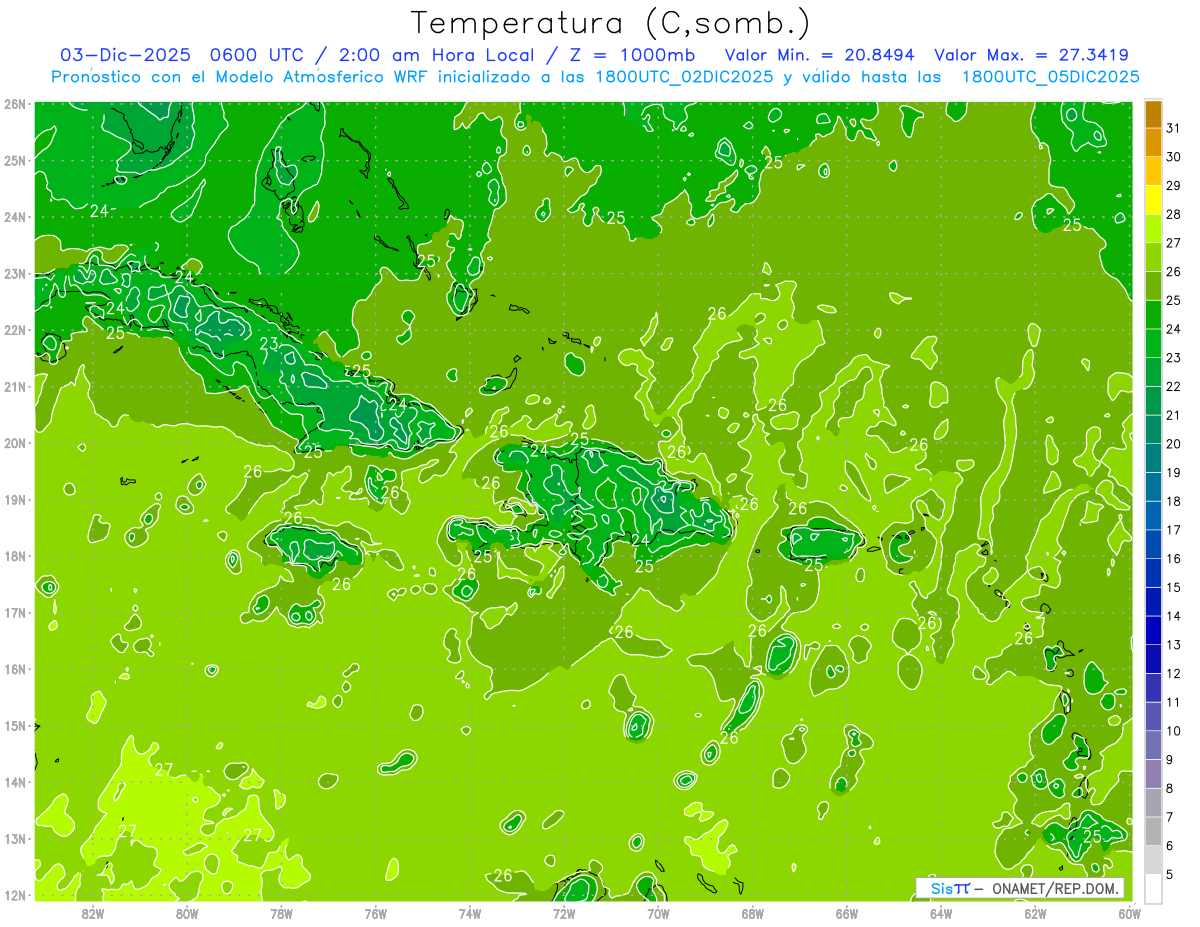Click the 60W longitude label
Viewport: 1200px width, 927px height.
(x=1129, y=913)
